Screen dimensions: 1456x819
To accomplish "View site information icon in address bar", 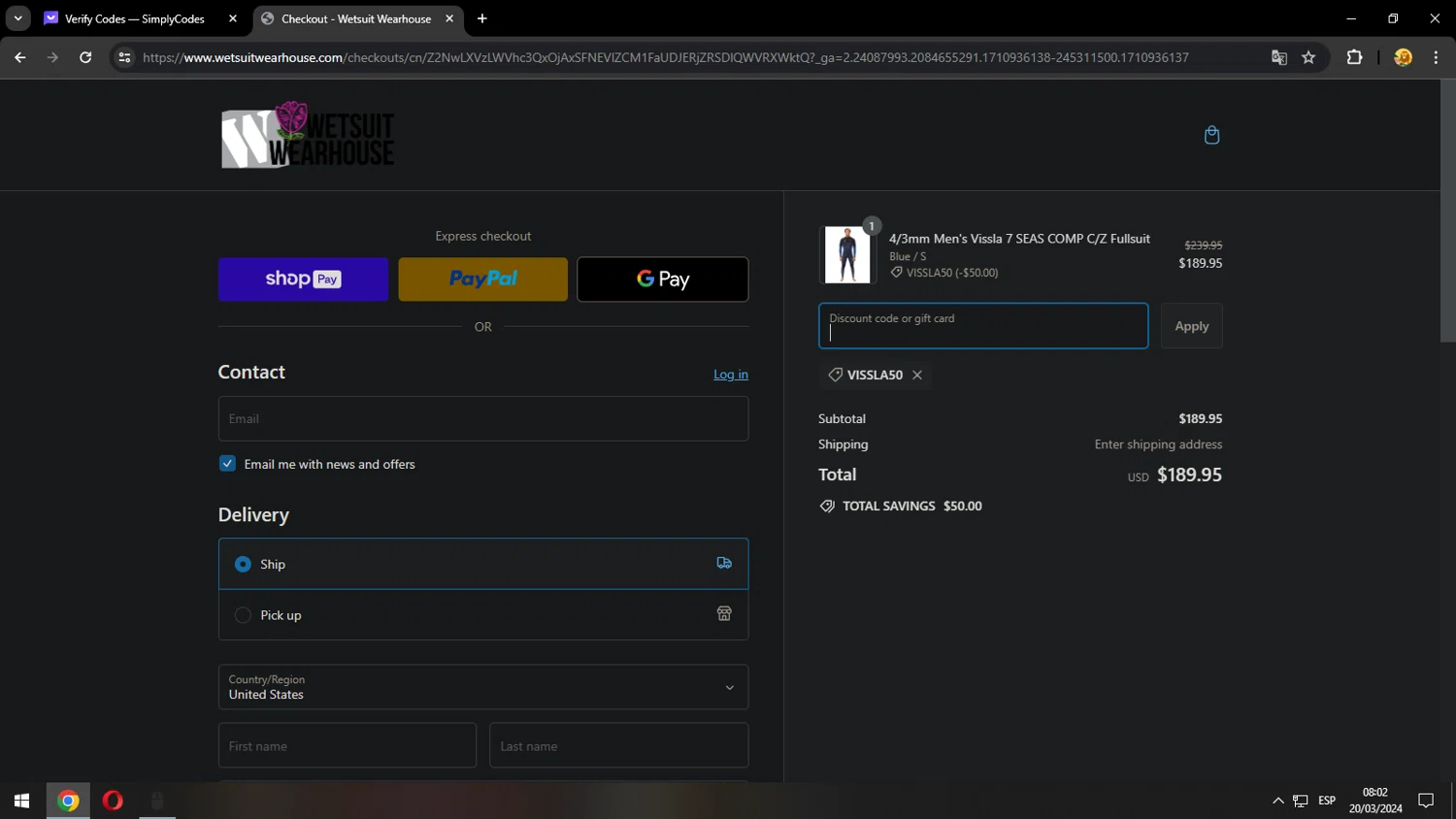I will (124, 57).
